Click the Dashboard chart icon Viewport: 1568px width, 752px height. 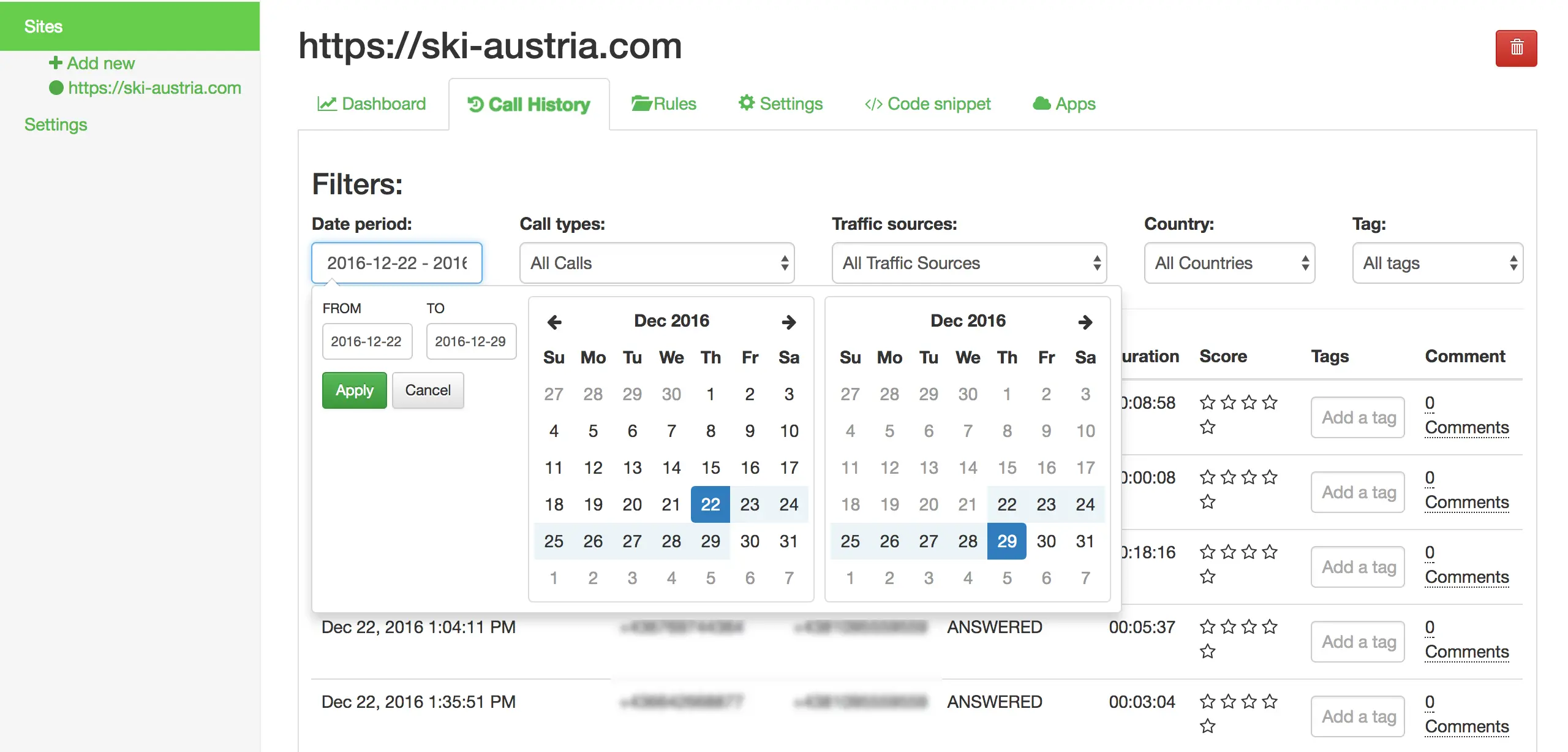pos(327,104)
